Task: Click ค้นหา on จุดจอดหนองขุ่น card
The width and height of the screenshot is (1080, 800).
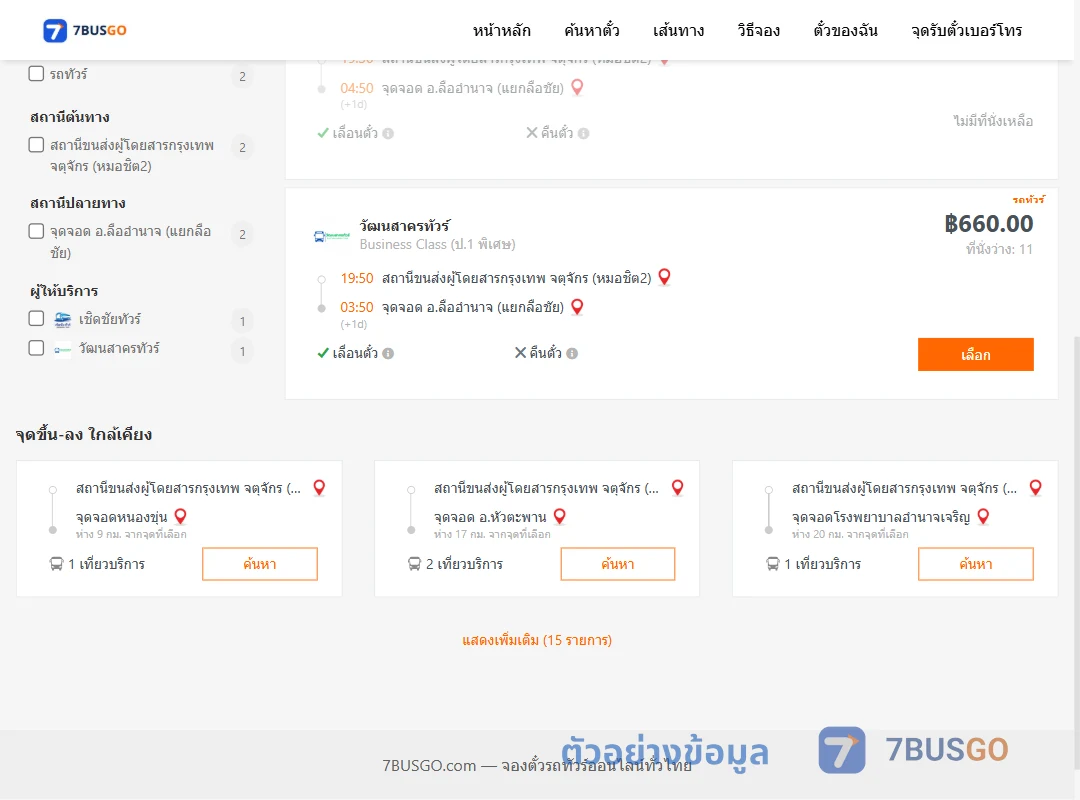Action: (260, 564)
